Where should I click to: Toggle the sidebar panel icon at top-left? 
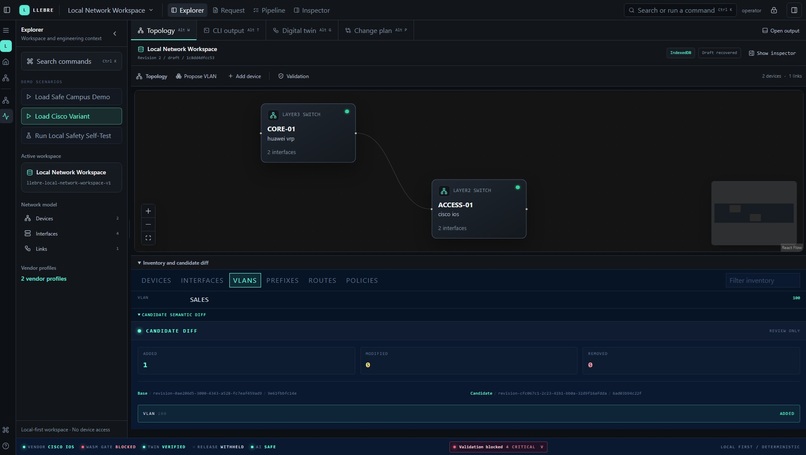click(x=7, y=10)
